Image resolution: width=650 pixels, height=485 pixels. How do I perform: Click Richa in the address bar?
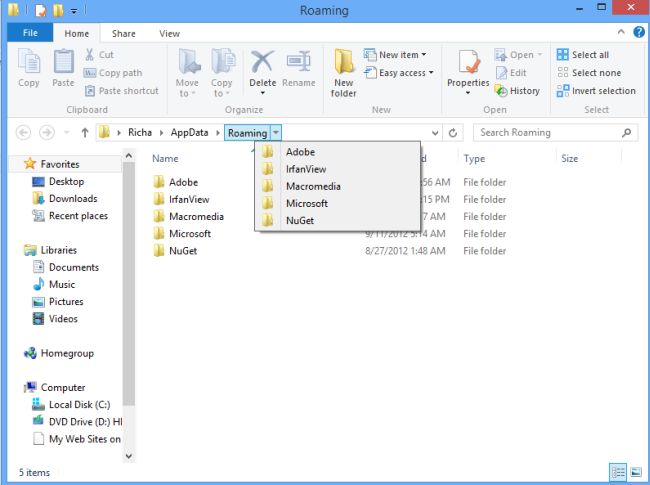[x=140, y=133]
